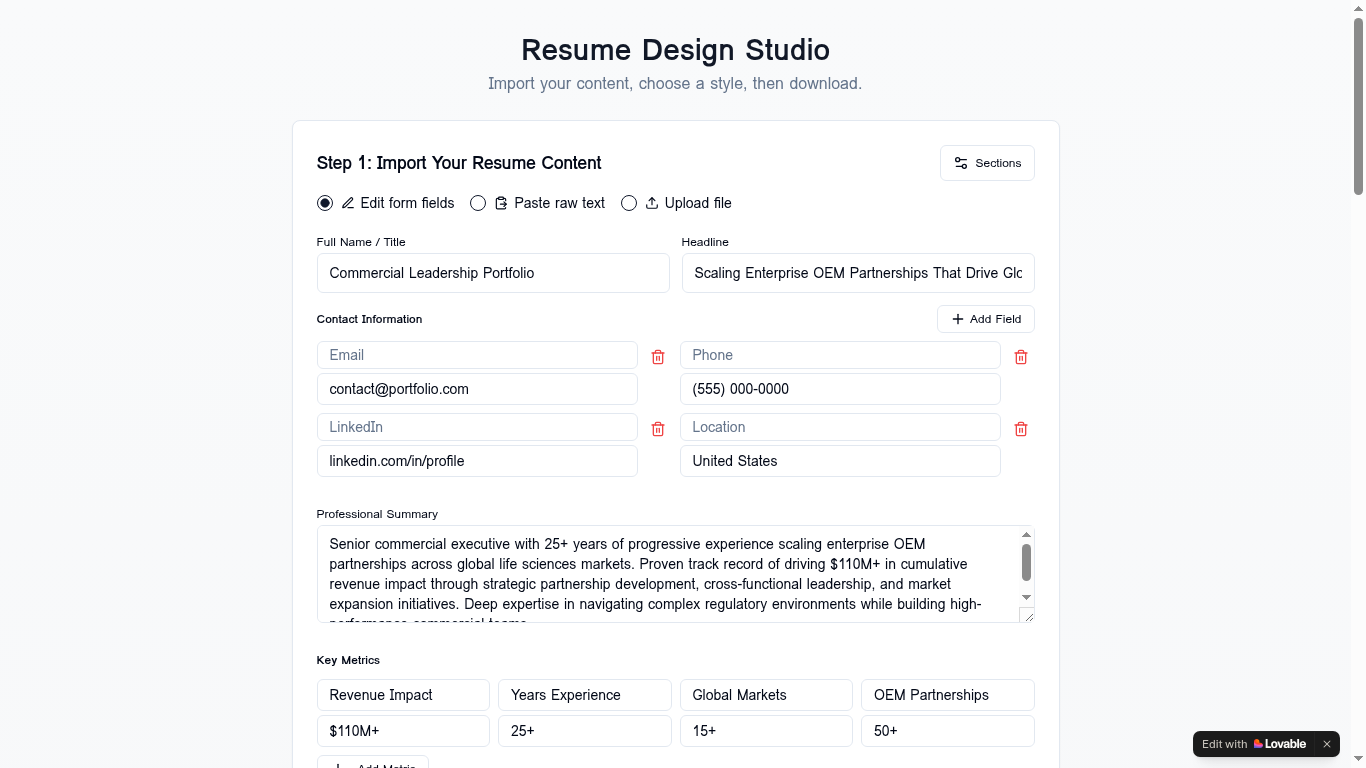The height and width of the screenshot is (768, 1366).
Task: Click the Step 1: Import Your Resume Content title
Action: (459, 163)
